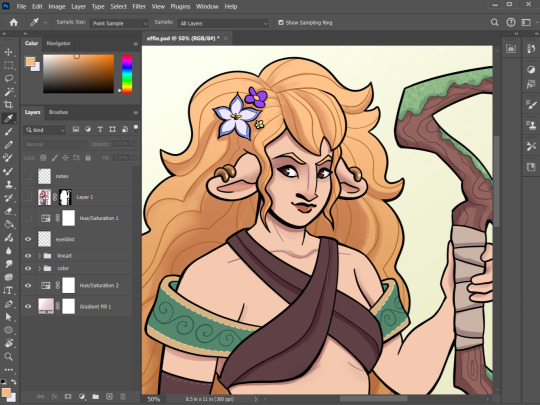Screen dimensions: 540x405
Task: Open the Sample Size dropdown
Action: pyautogui.click(x=119, y=23)
